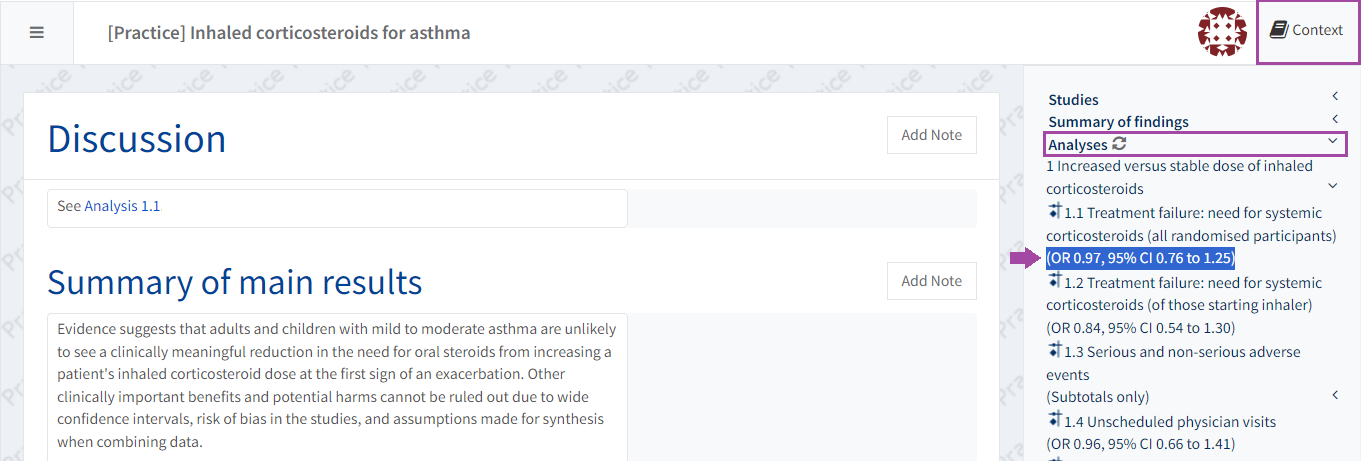Click the refresh icon next to Analyses

(x=1119, y=144)
